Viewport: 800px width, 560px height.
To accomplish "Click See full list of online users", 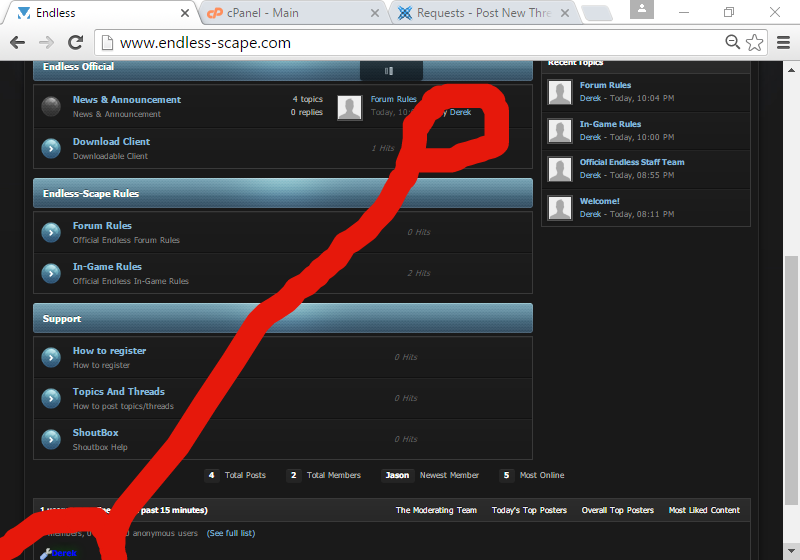I will [231, 533].
